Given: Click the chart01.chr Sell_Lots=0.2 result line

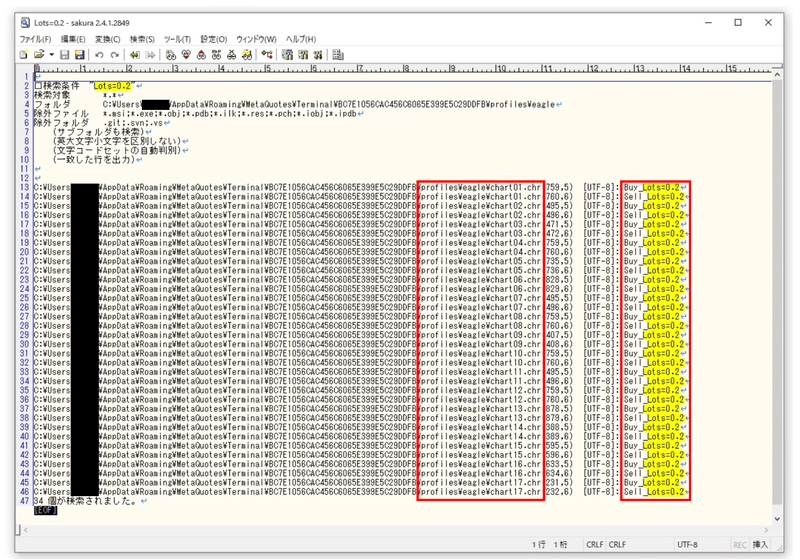Looking at the screenshot, I should (x=361, y=196).
